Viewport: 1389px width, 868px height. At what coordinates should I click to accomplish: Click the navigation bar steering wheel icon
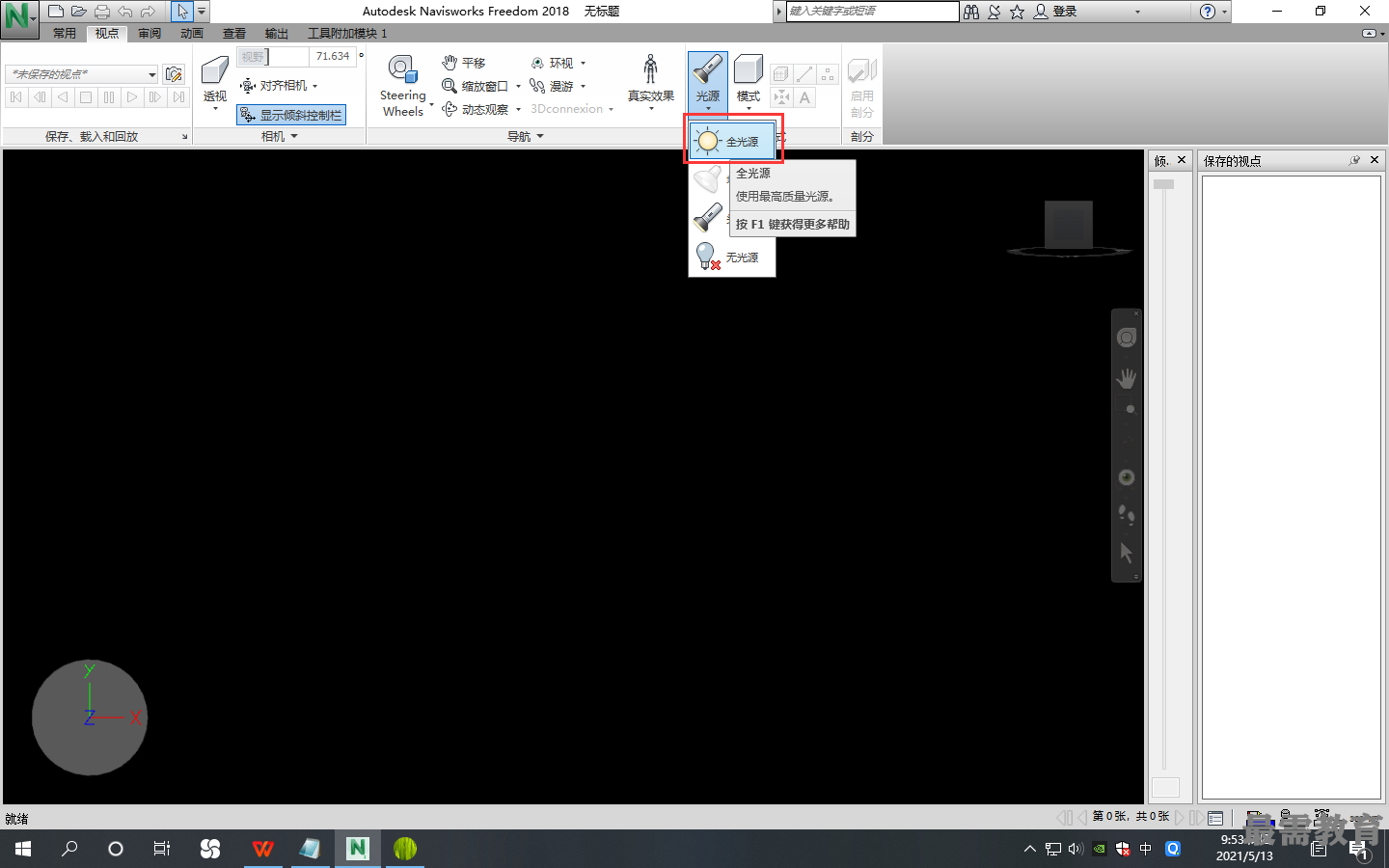point(1127,339)
